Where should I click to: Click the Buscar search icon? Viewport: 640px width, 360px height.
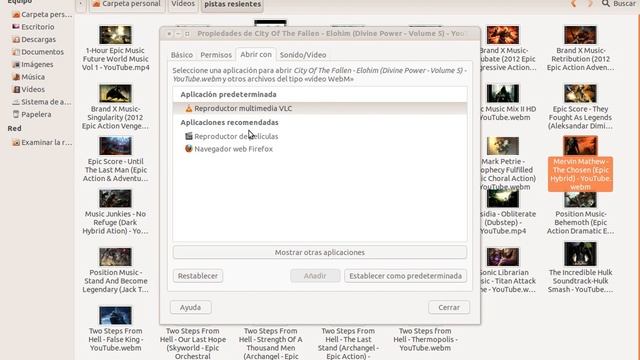[606, 4]
